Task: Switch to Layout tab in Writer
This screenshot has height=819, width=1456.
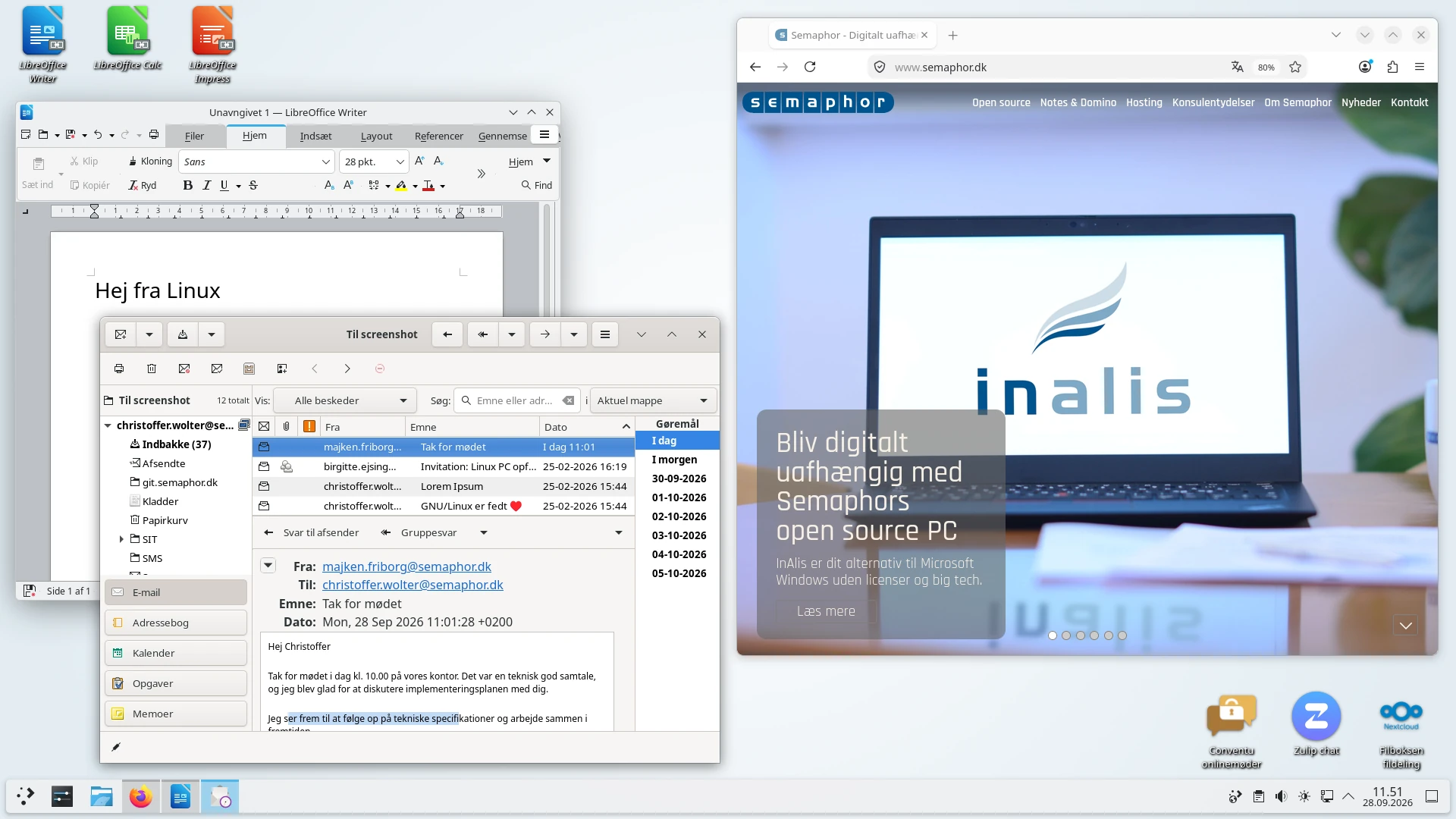Action: [x=376, y=136]
